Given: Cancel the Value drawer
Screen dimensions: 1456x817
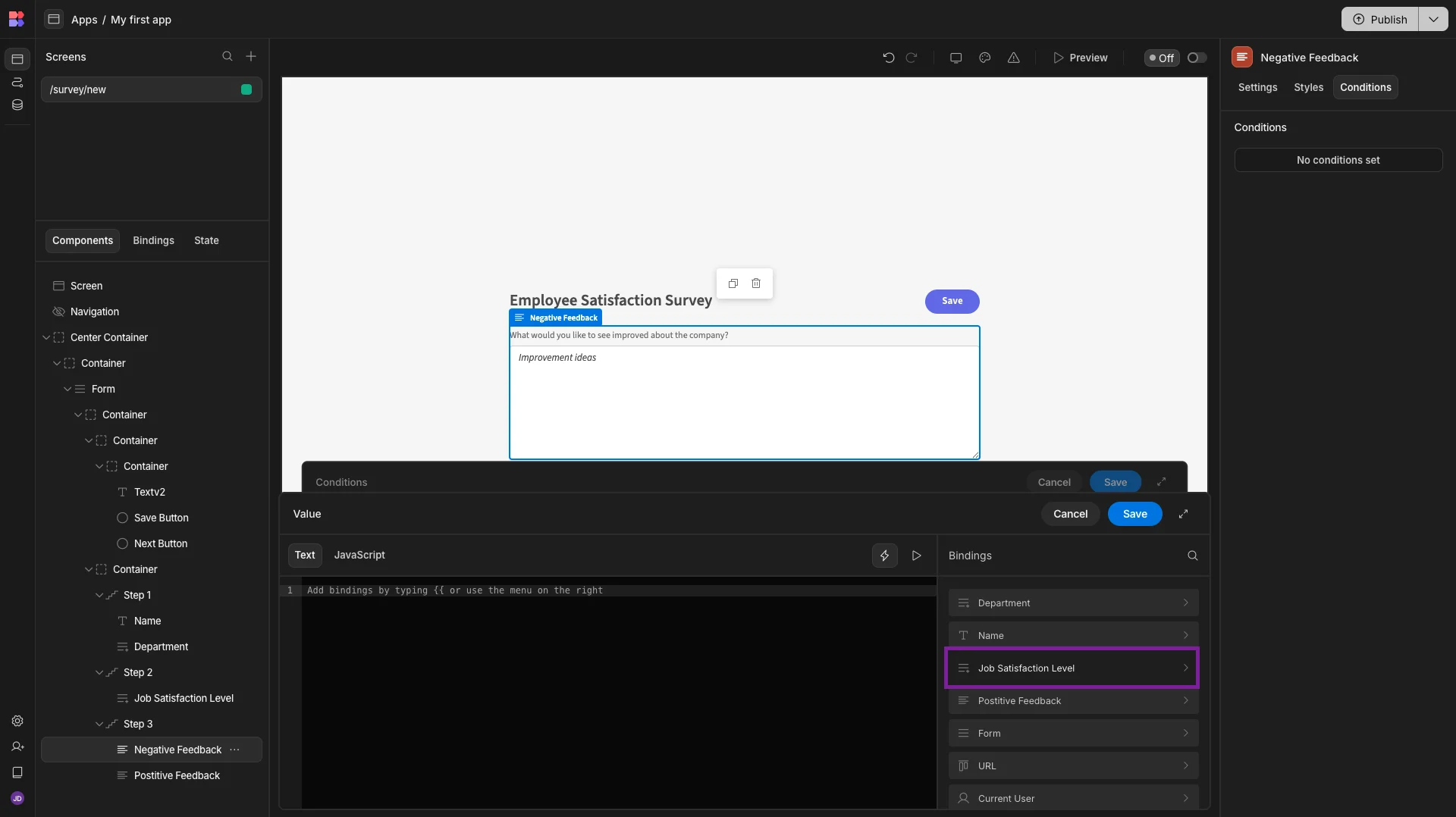Looking at the screenshot, I should click(1070, 514).
